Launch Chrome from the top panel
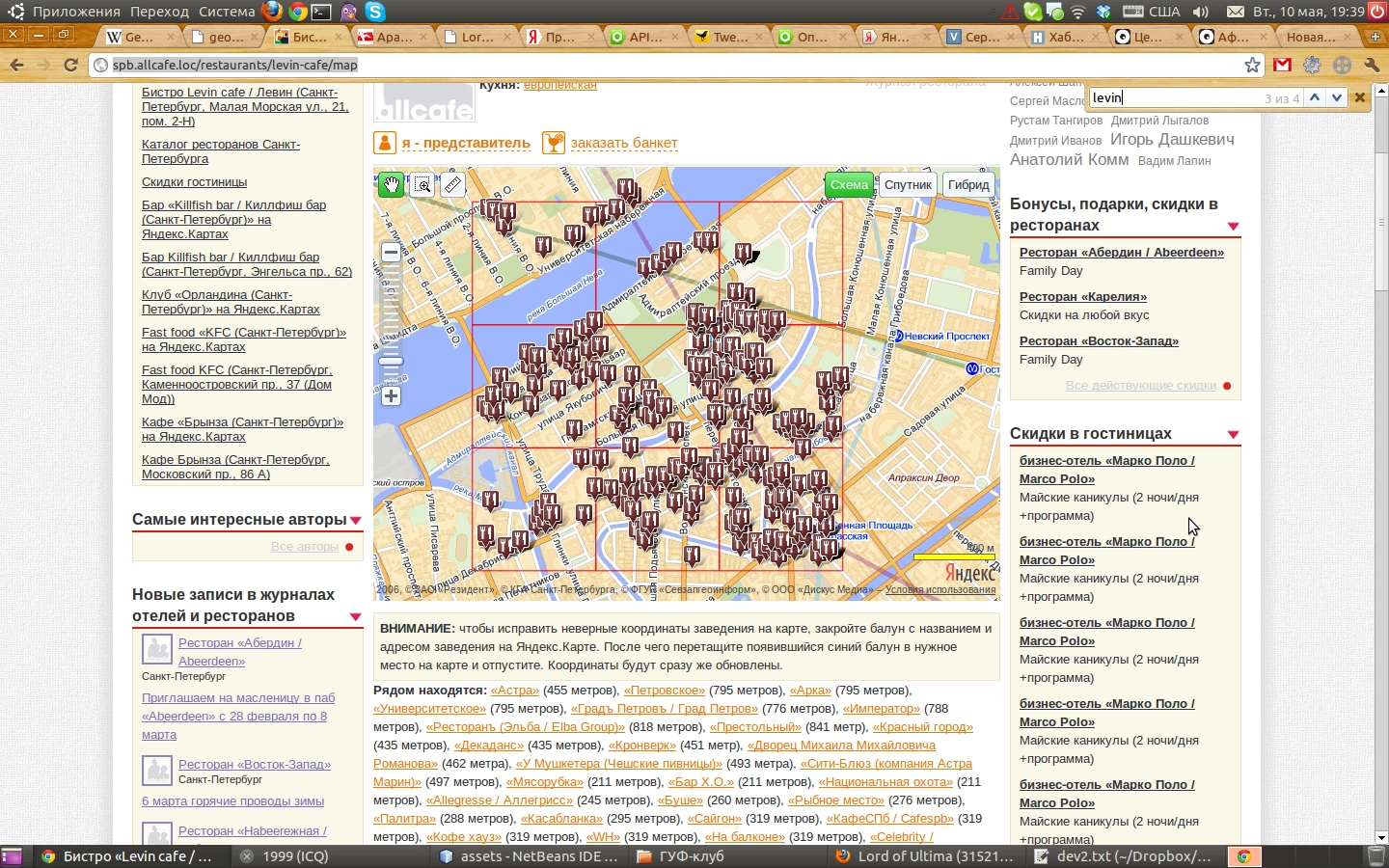This screenshot has width=1389, height=868. coord(298,12)
